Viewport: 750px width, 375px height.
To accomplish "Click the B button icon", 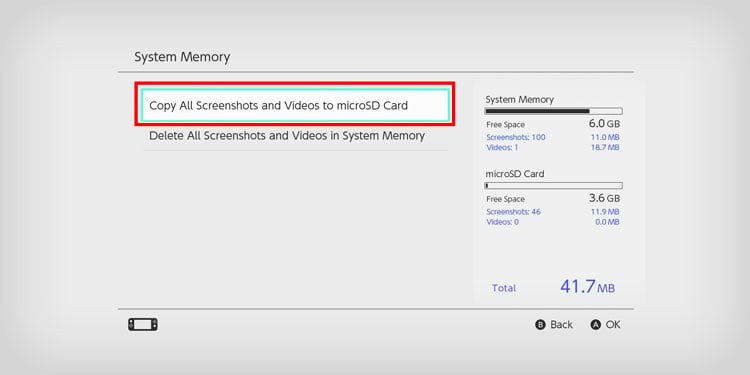I will click(540, 325).
